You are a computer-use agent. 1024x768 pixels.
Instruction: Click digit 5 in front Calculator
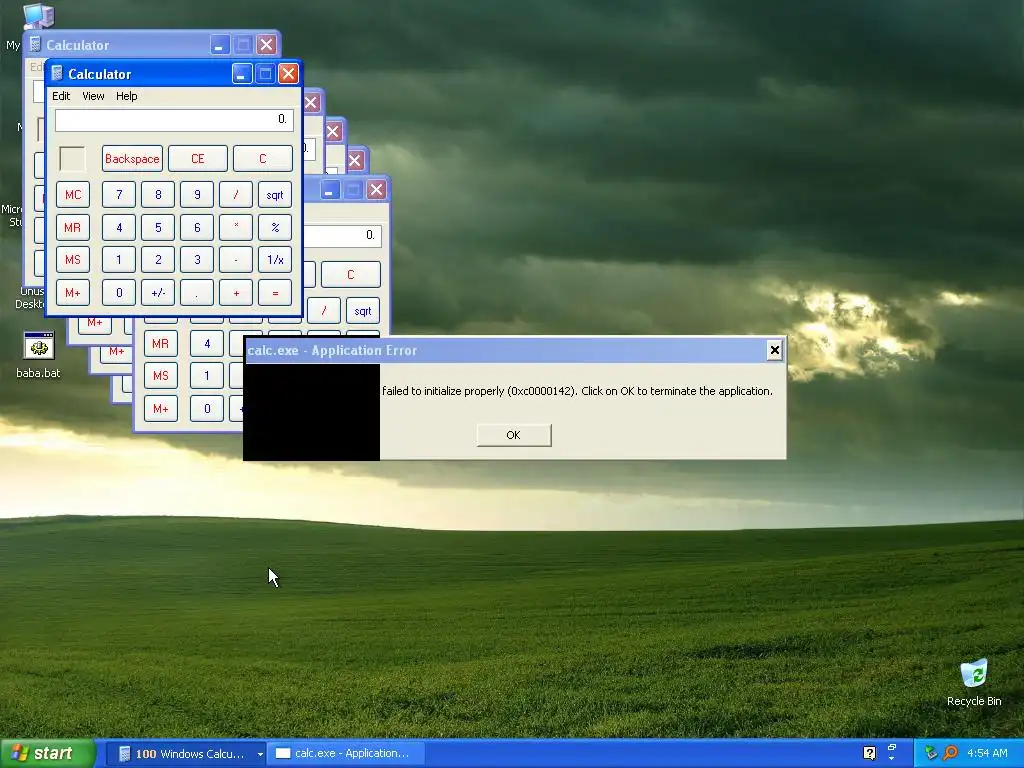click(158, 227)
